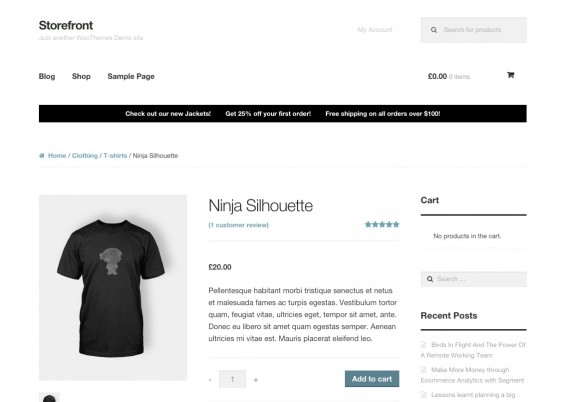Click the magnifier icon in product search

[434, 30]
